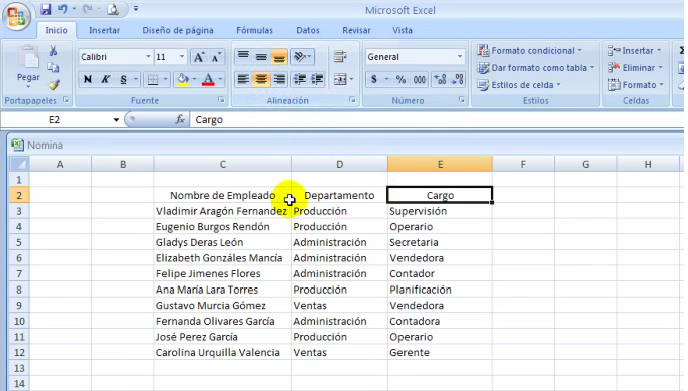The width and height of the screenshot is (688, 391).
Task: Click the insert function fx icon
Action: 180,119
